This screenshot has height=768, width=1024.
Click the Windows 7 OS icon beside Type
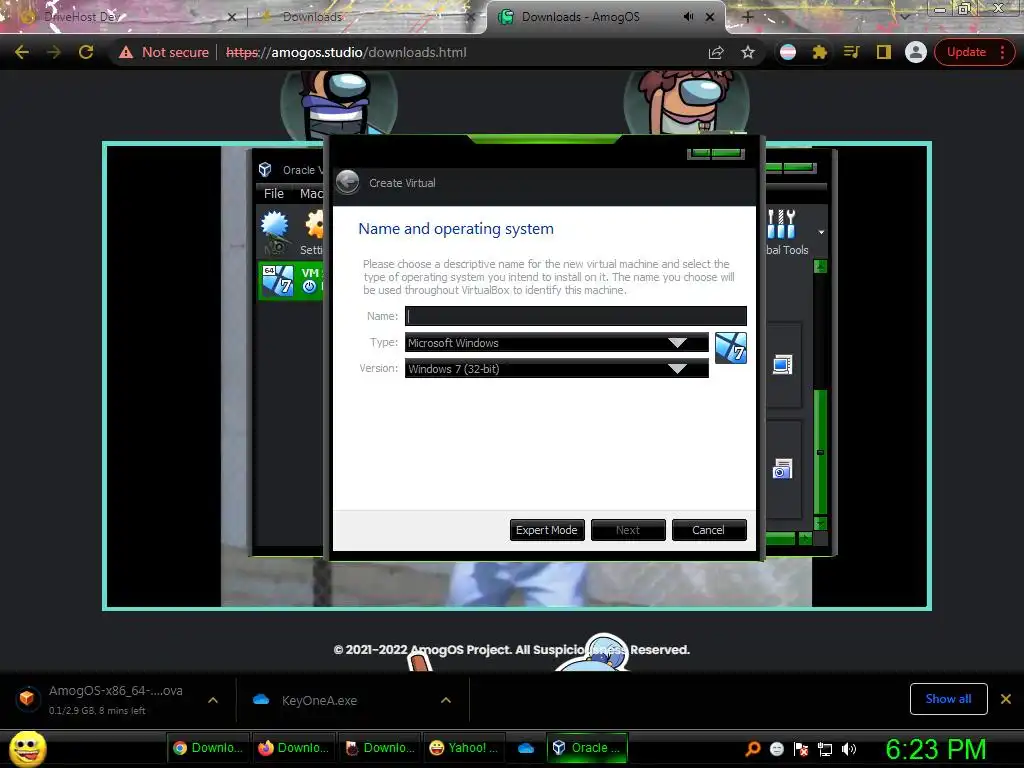(731, 347)
